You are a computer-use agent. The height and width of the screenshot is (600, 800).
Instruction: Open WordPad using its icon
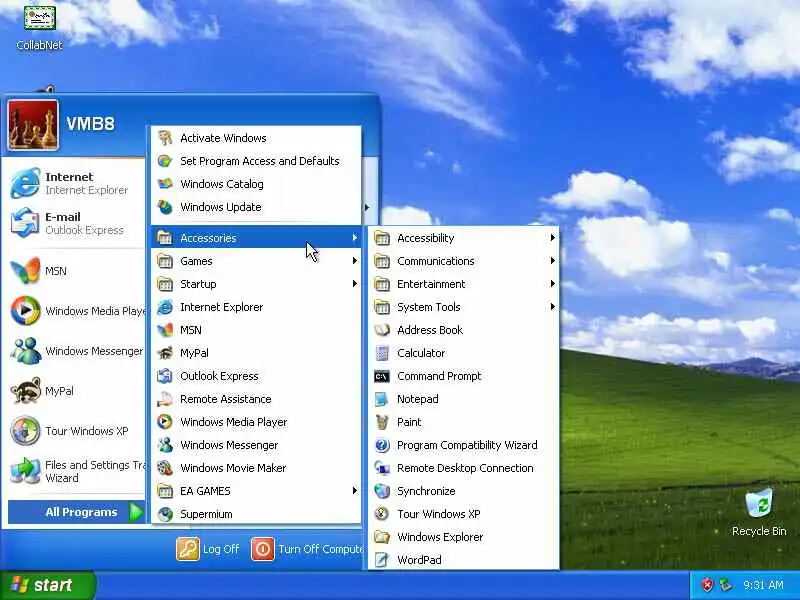[382, 560]
